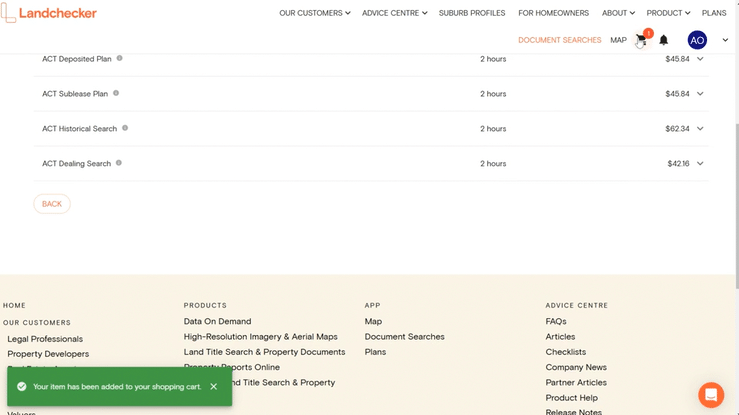Viewport: 739px width, 415px height.
Task: Open the Product menu
Action: coord(668,13)
